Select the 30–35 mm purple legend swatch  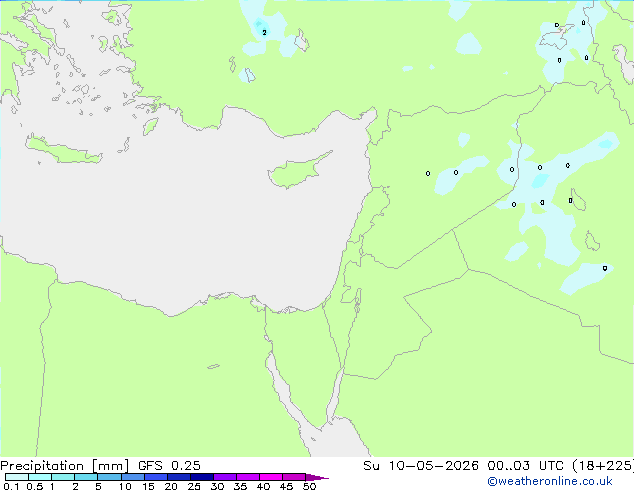225,477
